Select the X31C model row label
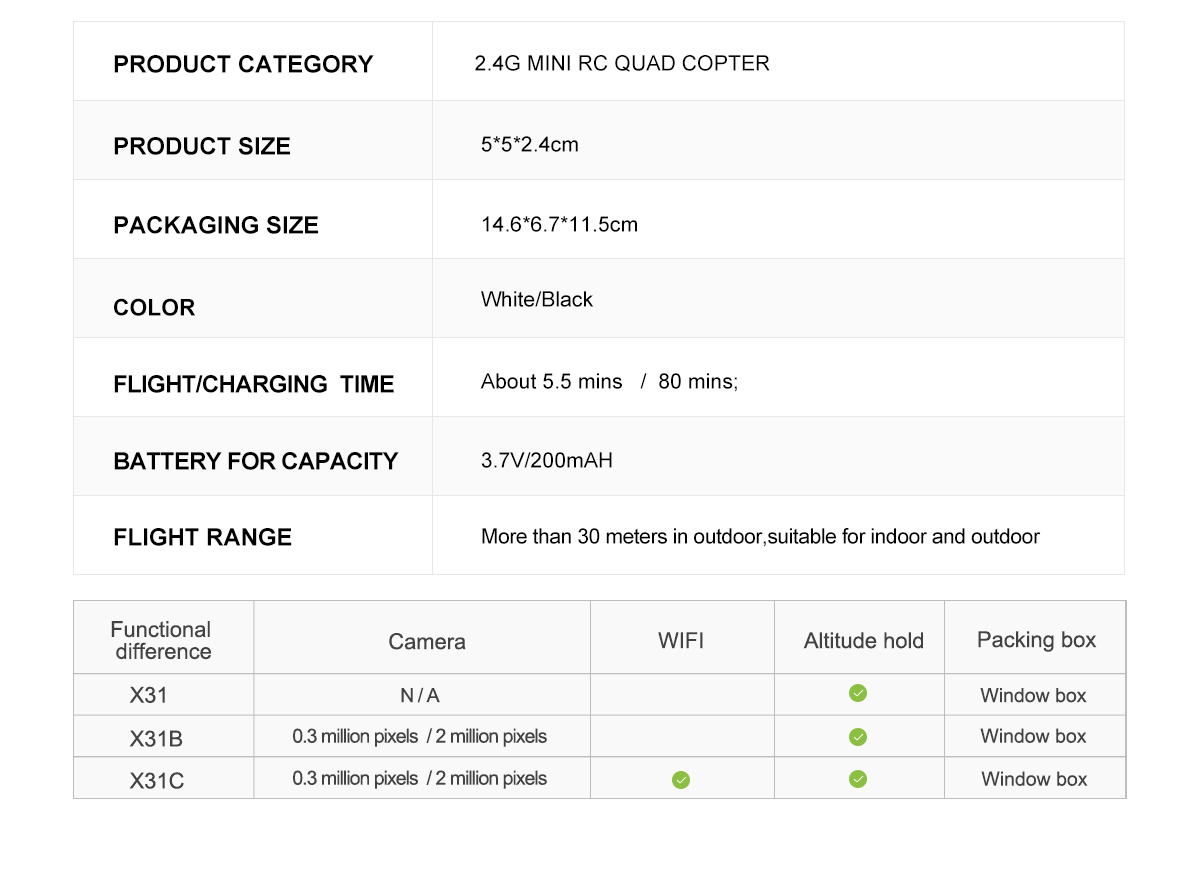This screenshot has height=870, width=1200. click(157, 781)
